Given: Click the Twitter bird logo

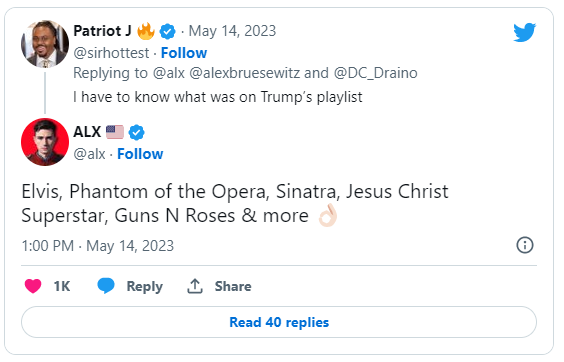Looking at the screenshot, I should pyautogui.click(x=524, y=32).
